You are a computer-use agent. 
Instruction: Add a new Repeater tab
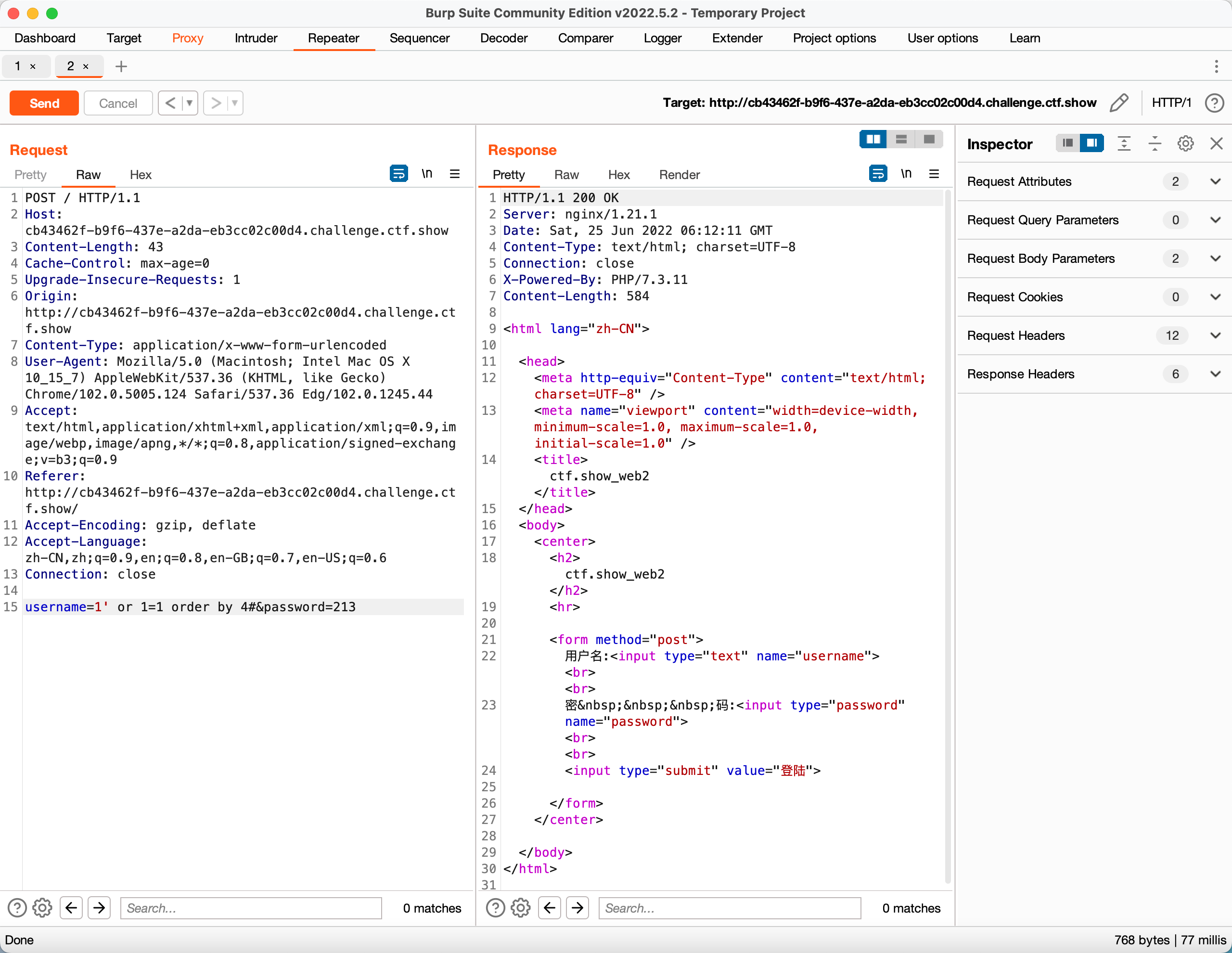[121, 66]
